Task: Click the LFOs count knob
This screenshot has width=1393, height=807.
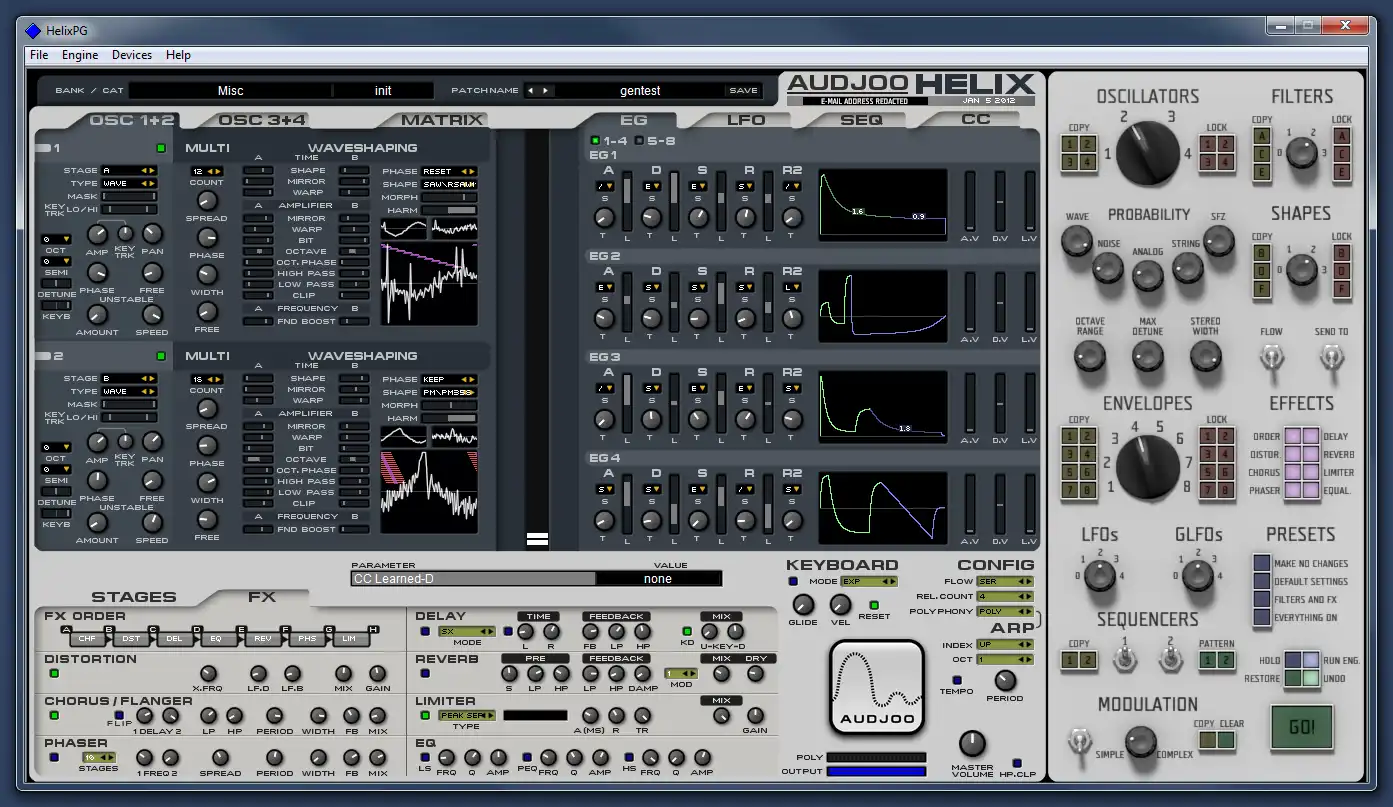Action: tap(1099, 575)
